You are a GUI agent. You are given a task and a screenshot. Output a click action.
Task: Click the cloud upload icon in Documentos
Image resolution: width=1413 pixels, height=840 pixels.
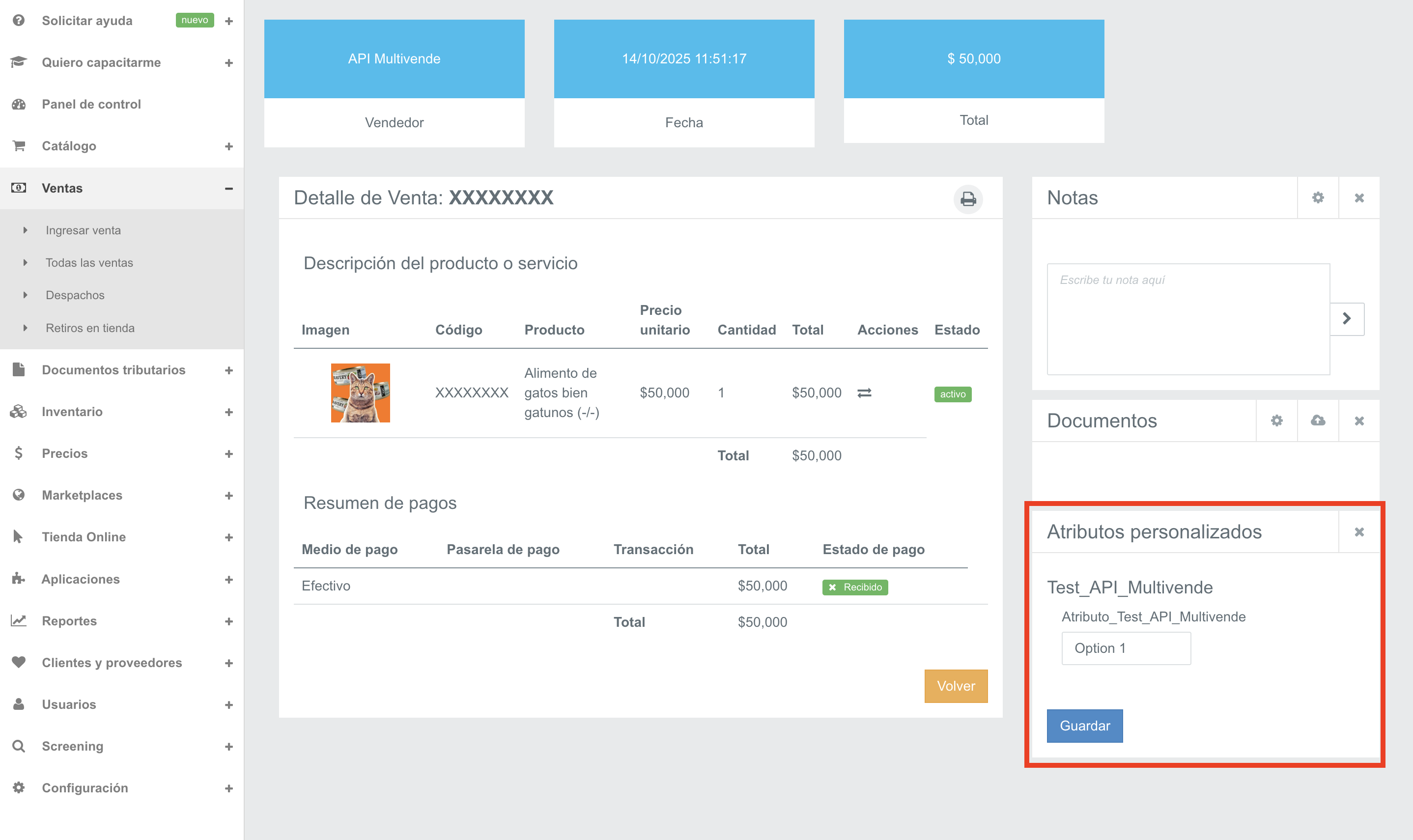[x=1317, y=420]
